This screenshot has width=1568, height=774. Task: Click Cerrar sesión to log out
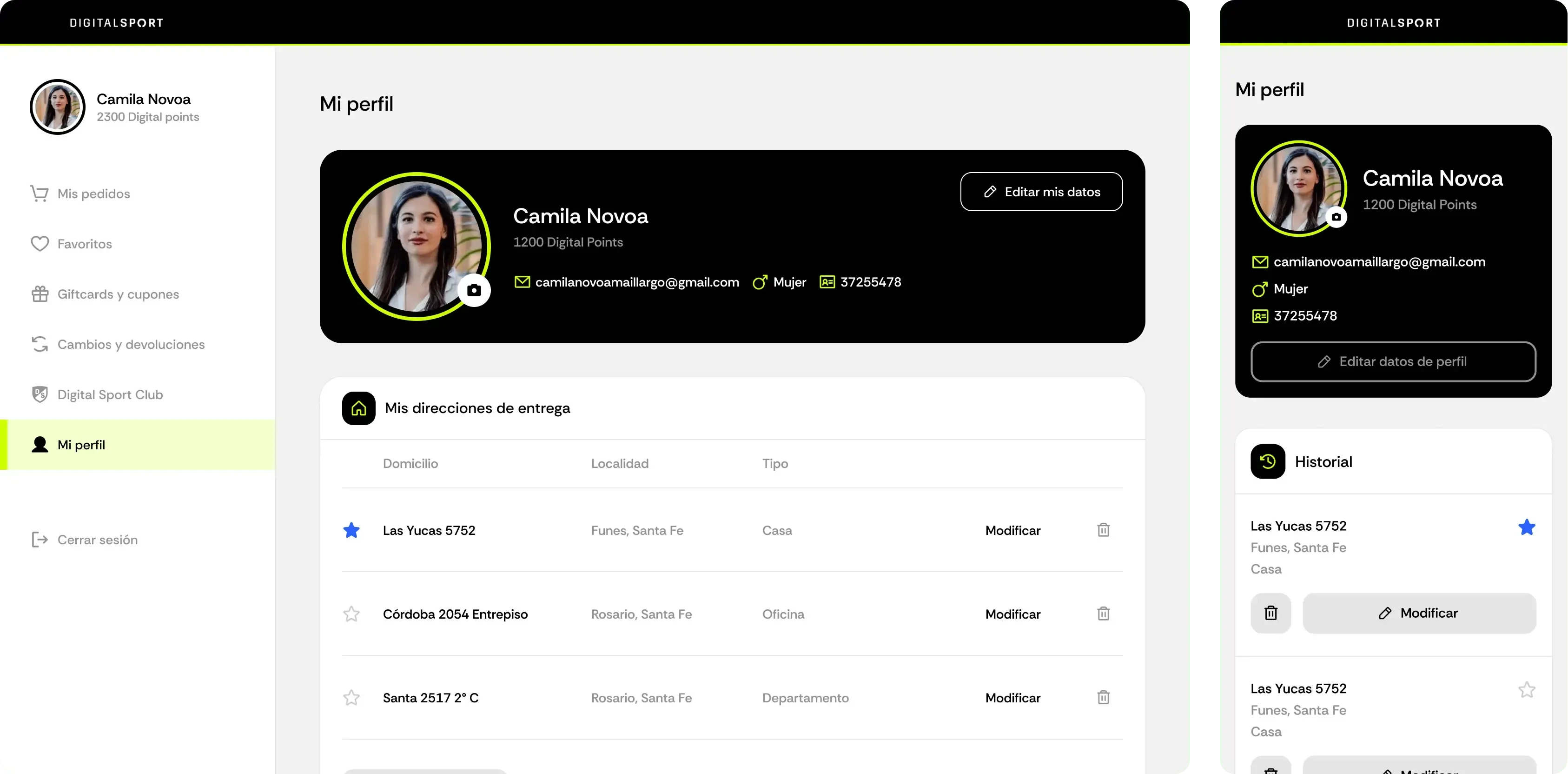(x=97, y=540)
